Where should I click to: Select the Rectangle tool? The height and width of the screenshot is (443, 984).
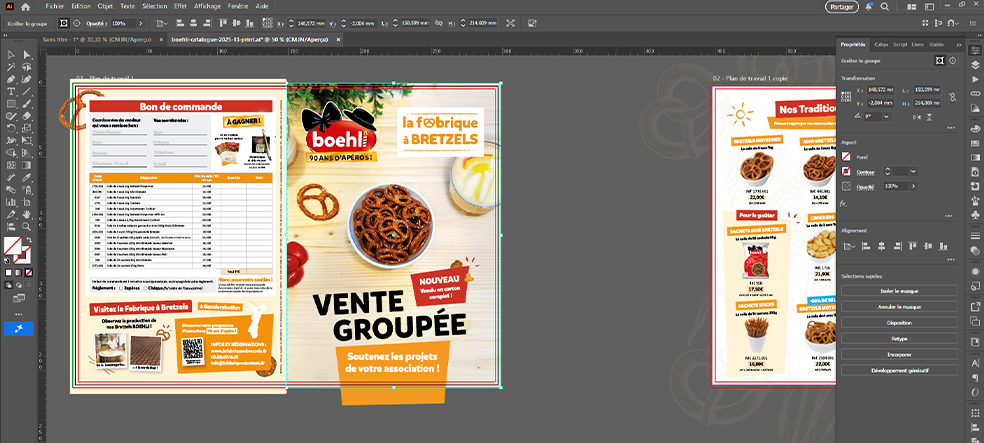pos(11,104)
